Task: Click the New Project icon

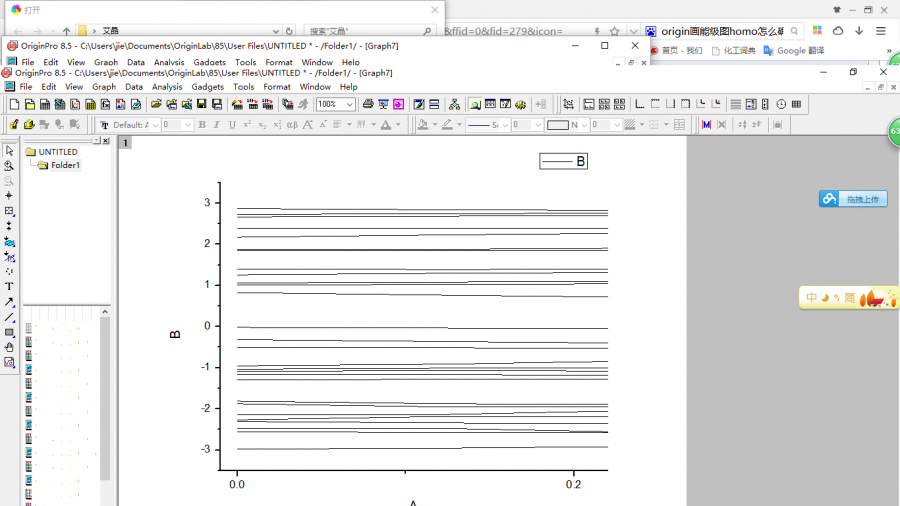Action: point(14,104)
